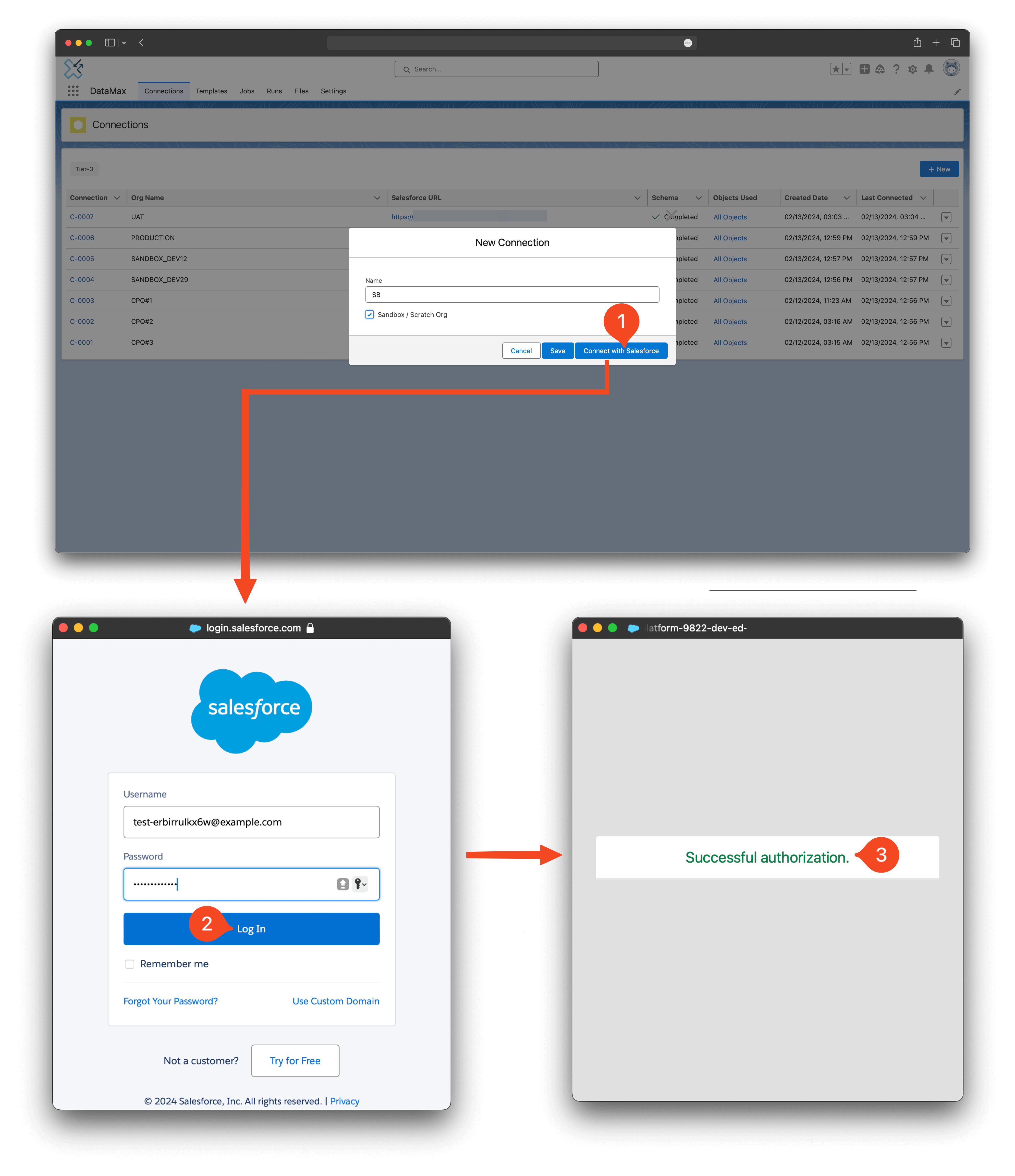Open the Trailhead guidance icon
The height and width of the screenshot is (1176, 1015).
point(880,69)
